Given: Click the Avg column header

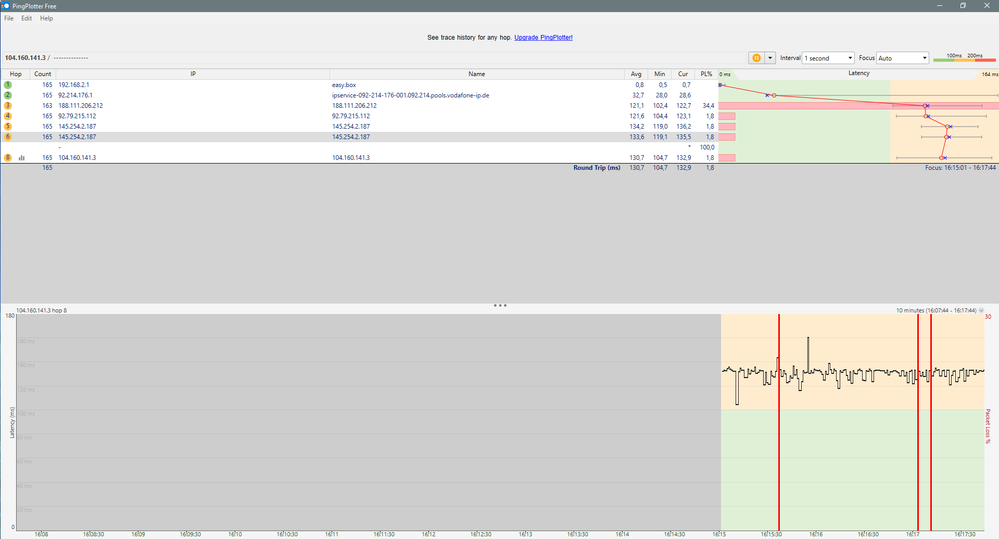Looking at the screenshot, I should [636, 74].
